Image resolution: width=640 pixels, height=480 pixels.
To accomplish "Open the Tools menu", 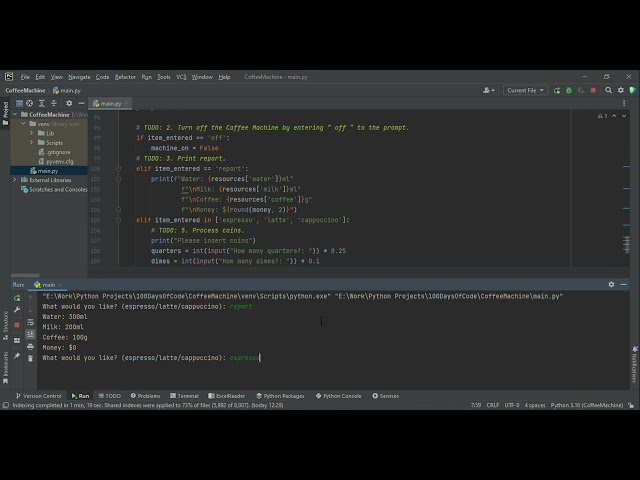I will 164,77.
